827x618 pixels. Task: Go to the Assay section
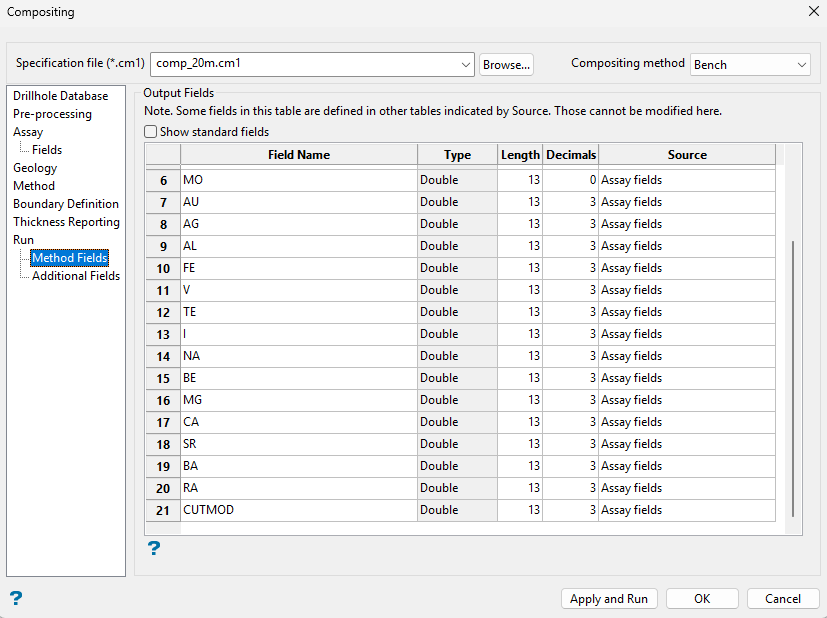[28, 132]
